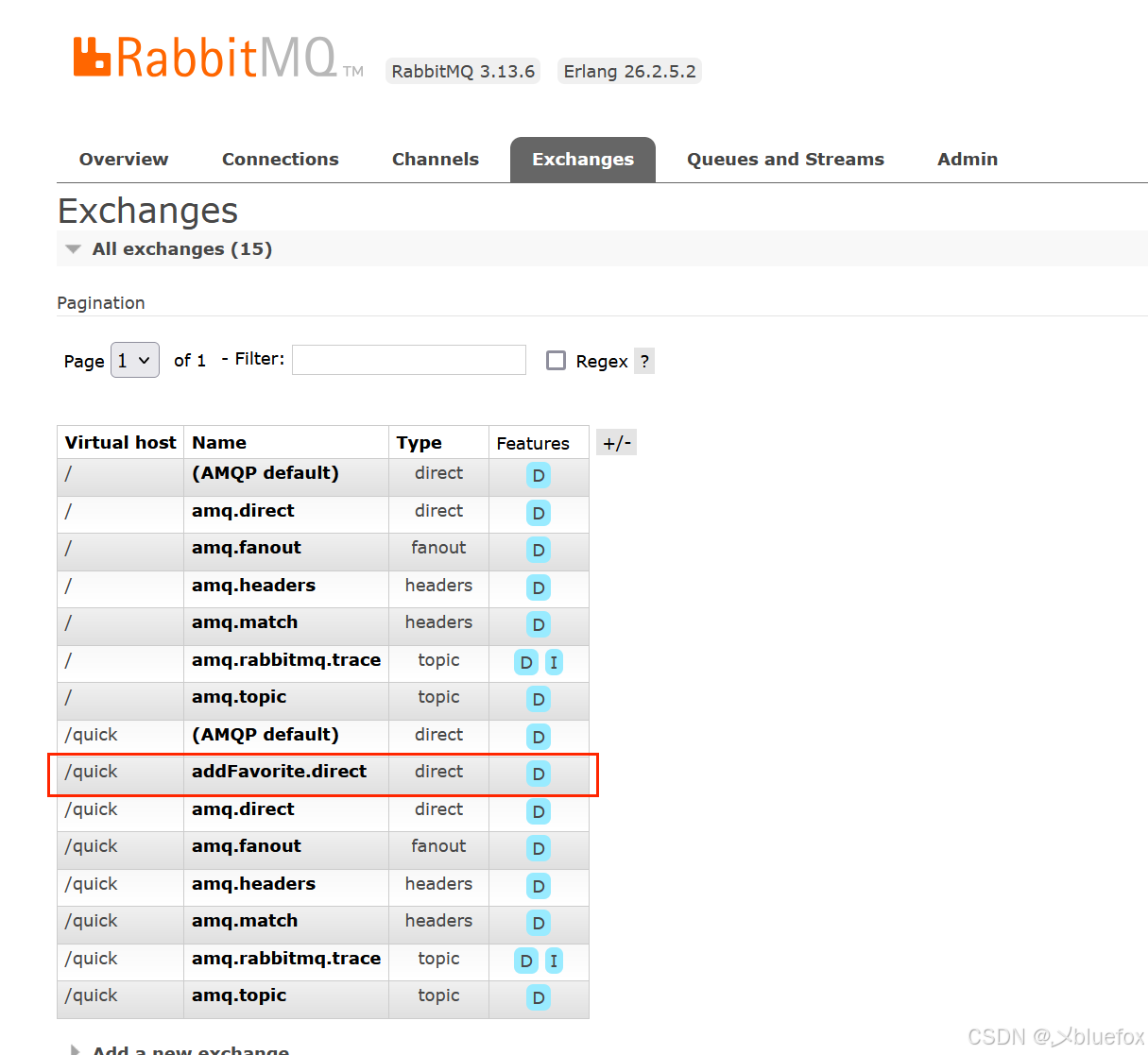Open amq.match exchange in / vhost

[x=245, y=622]
